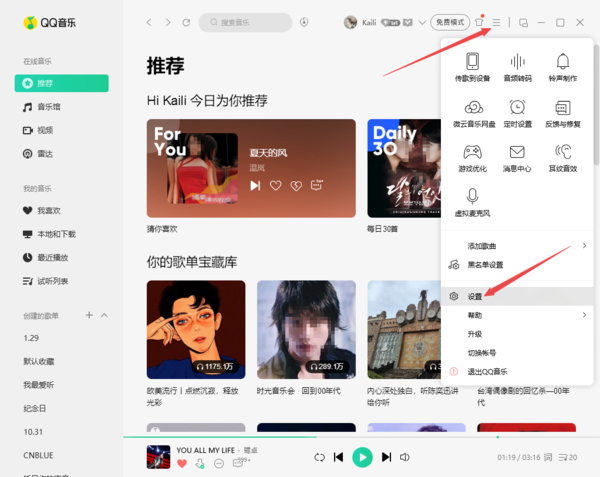This screenshot has height=477, width=600.
Task: Open 音频转码 audio transcoding tool
Action: pyautogui.click(x=517, y=67)
